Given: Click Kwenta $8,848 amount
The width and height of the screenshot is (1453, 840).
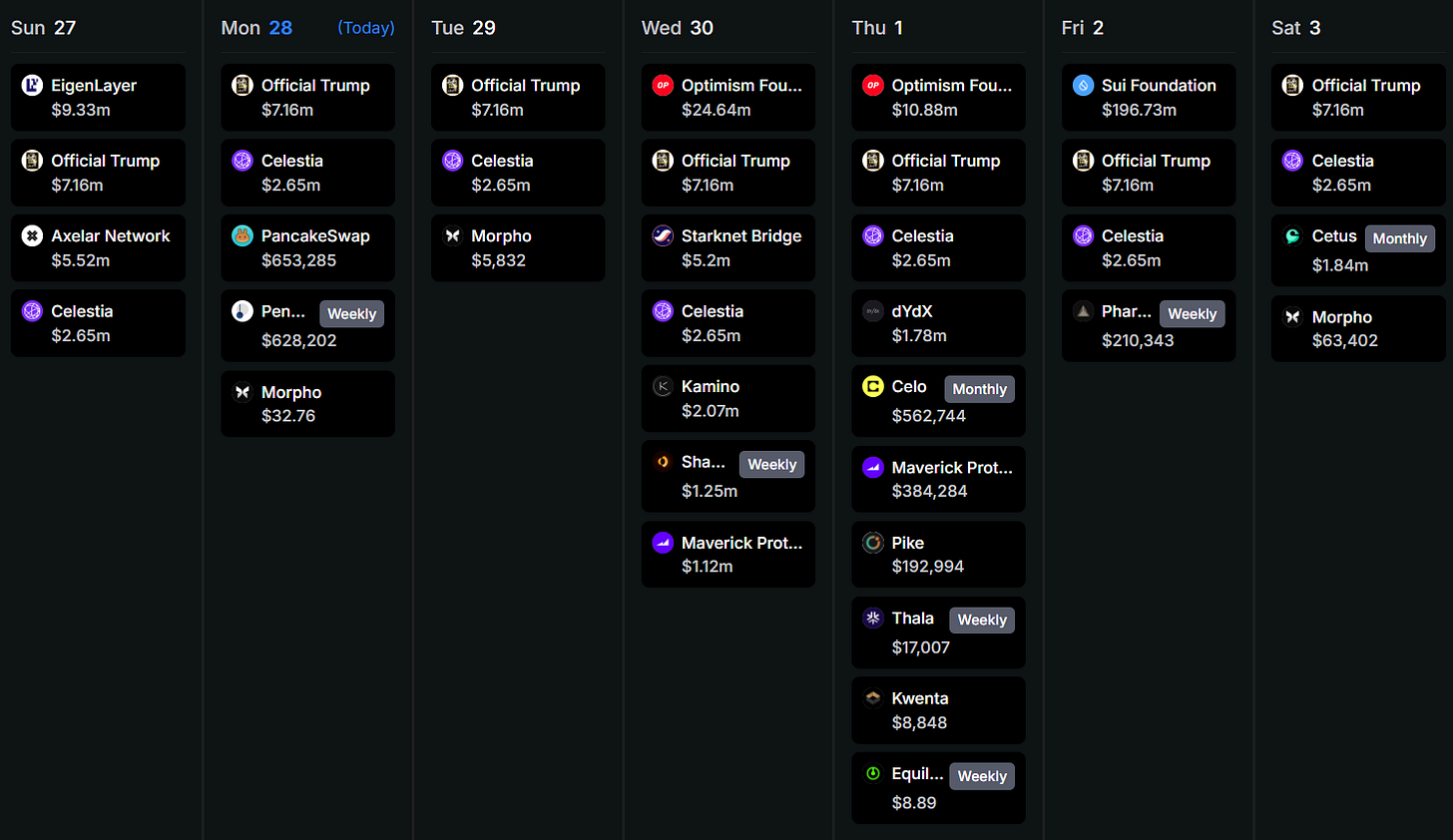Looking at the screenshot, I should (919, 722).
